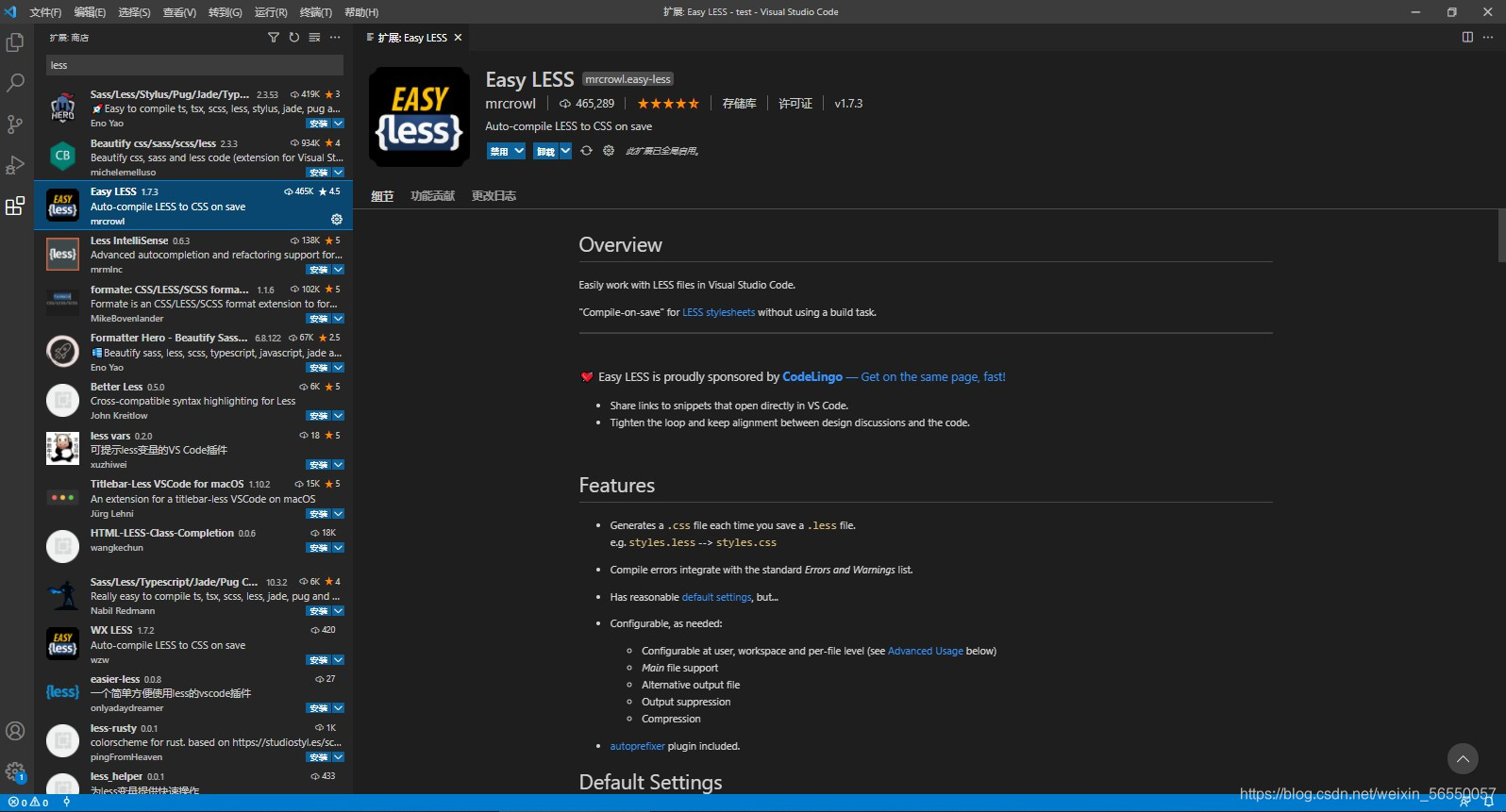Viewport: 1506px width, 812px height.
Task: Open the Explorer view in activity bar
Action: tap(15, 42)
